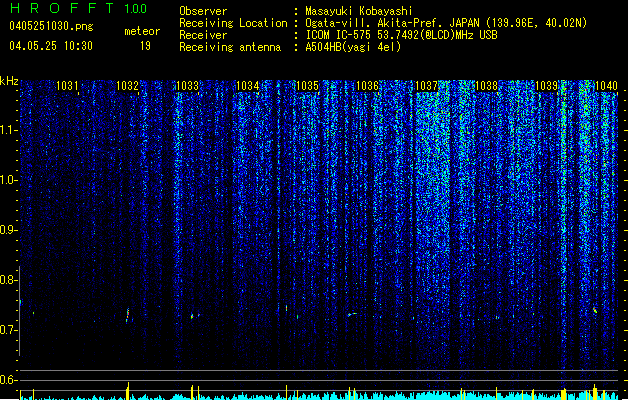629x400 pixels.
Task: Click the 0.9 kHz axis label
Action: click(x=8, y=230)
